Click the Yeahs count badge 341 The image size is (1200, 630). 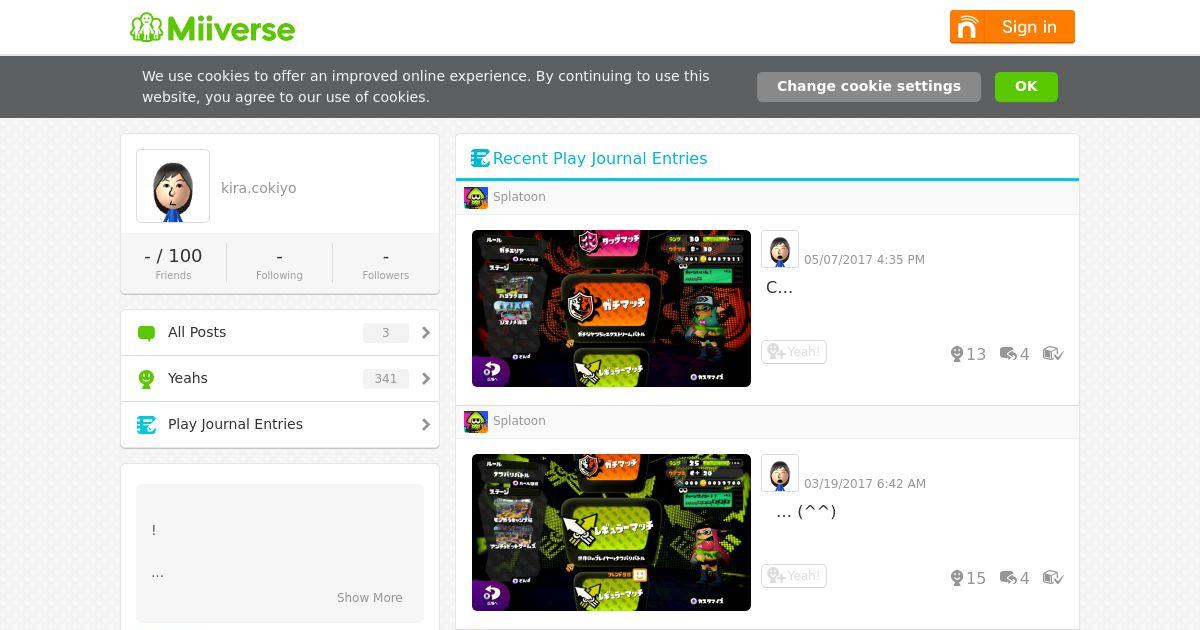[x=386, y=379]
